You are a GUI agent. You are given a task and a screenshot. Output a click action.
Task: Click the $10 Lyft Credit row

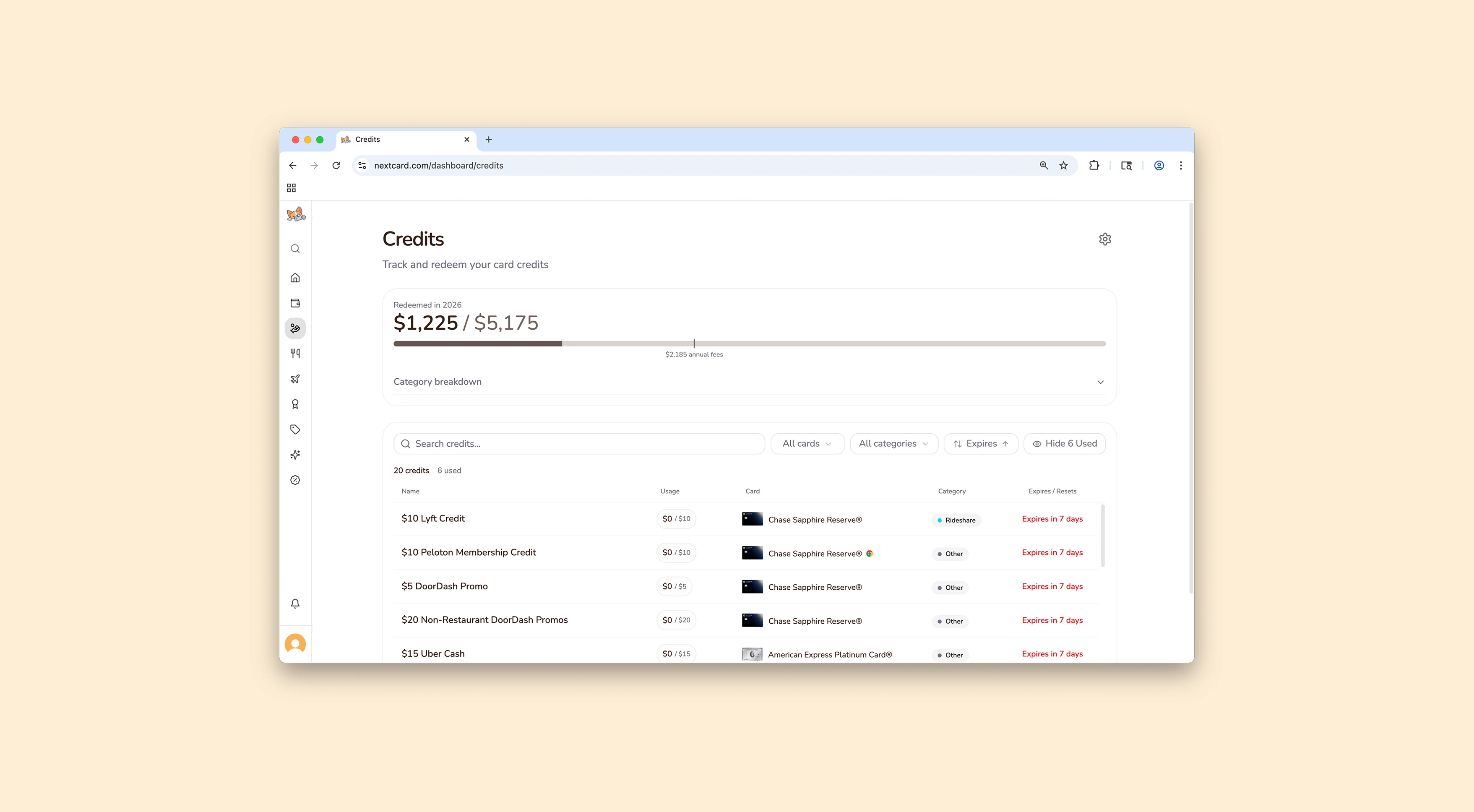[433, 518]
